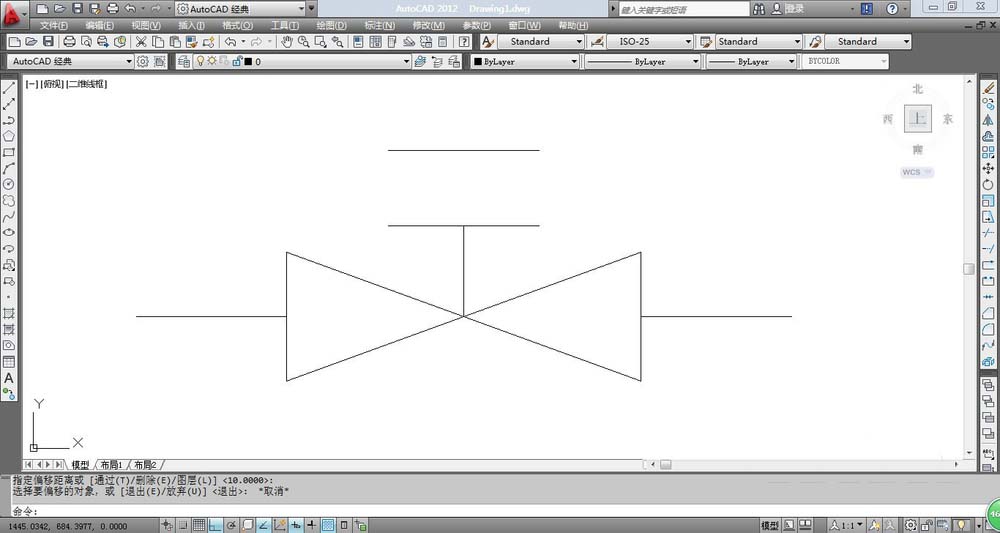The height and width of the screenshot is (533, 1000).
Task: Toggle the layer lock icon in layer dropdown
Action: (237, 61)
